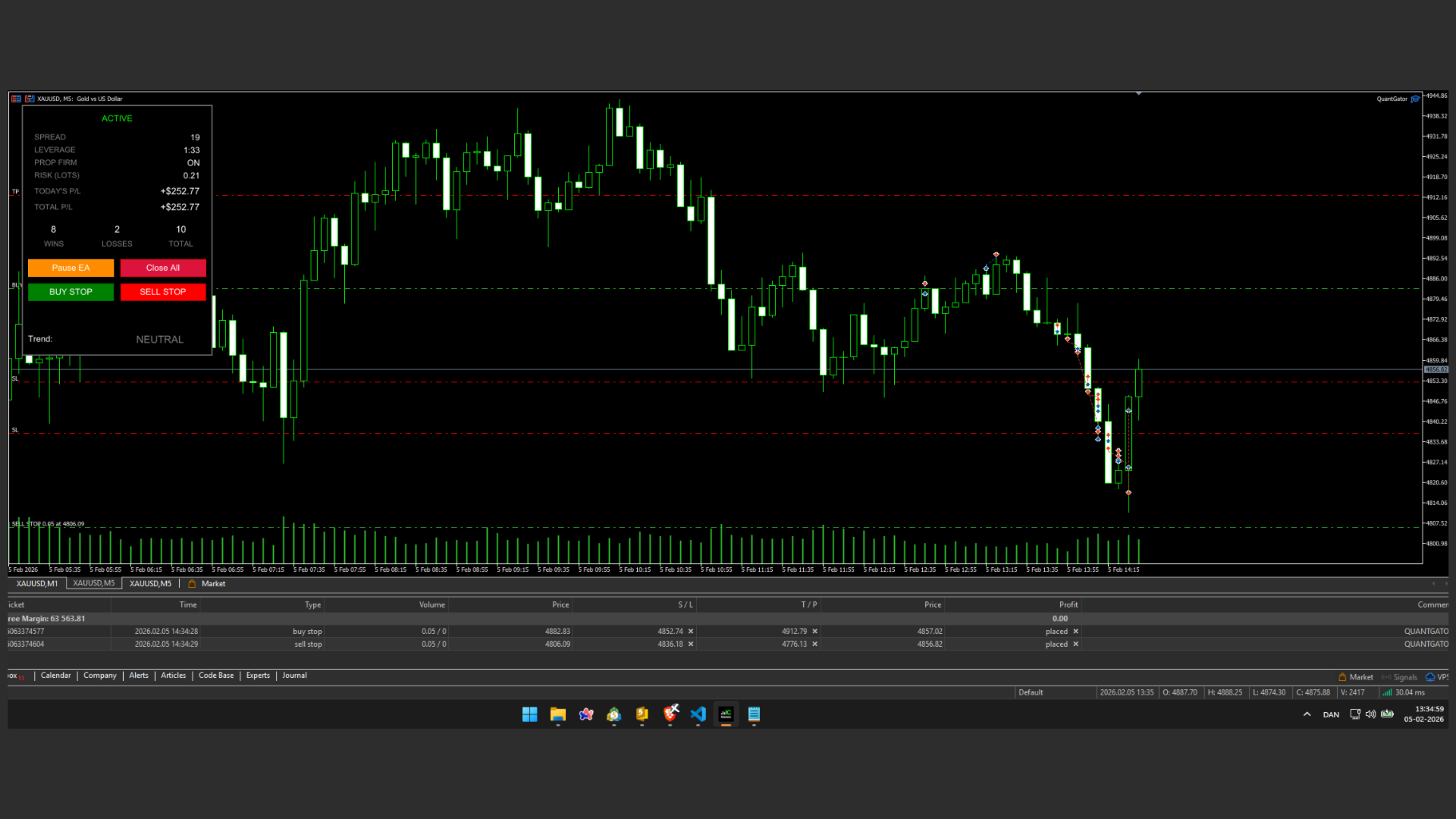
Task: Remove the S/L on buy stop order
Action: click(x=691, y=632)
